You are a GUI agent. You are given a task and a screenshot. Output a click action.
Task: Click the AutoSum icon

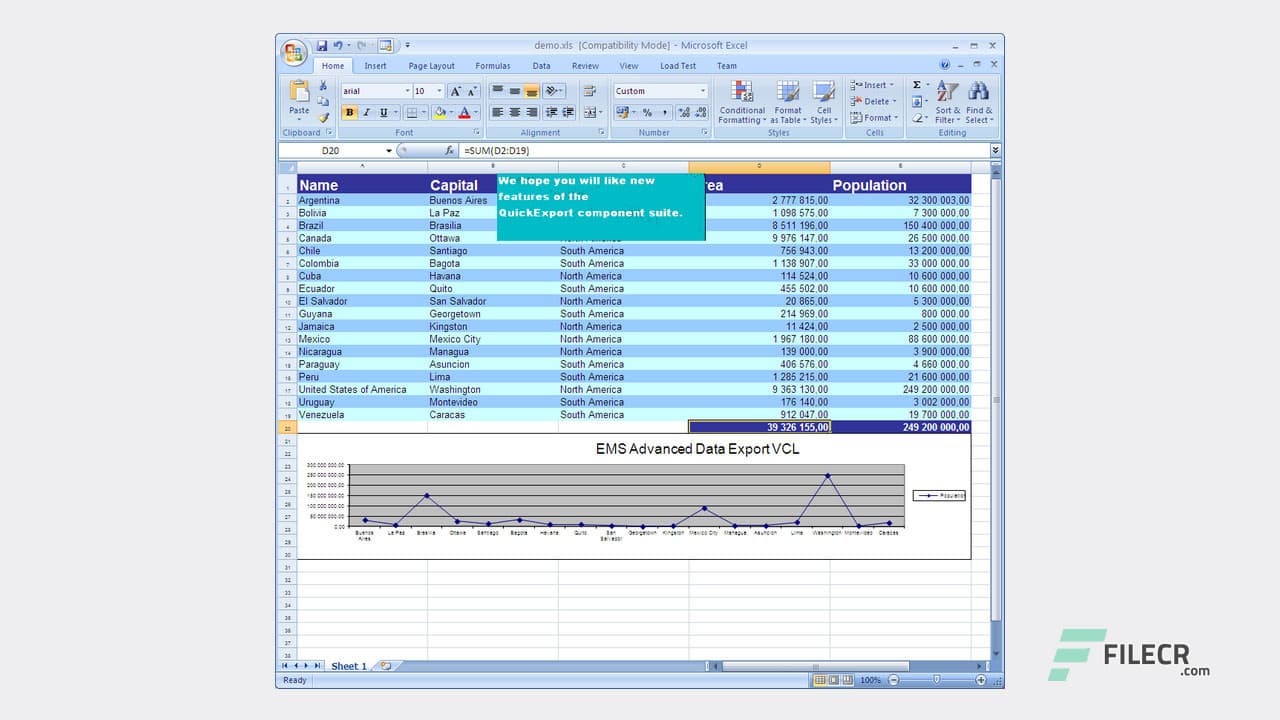coord(917,85)
